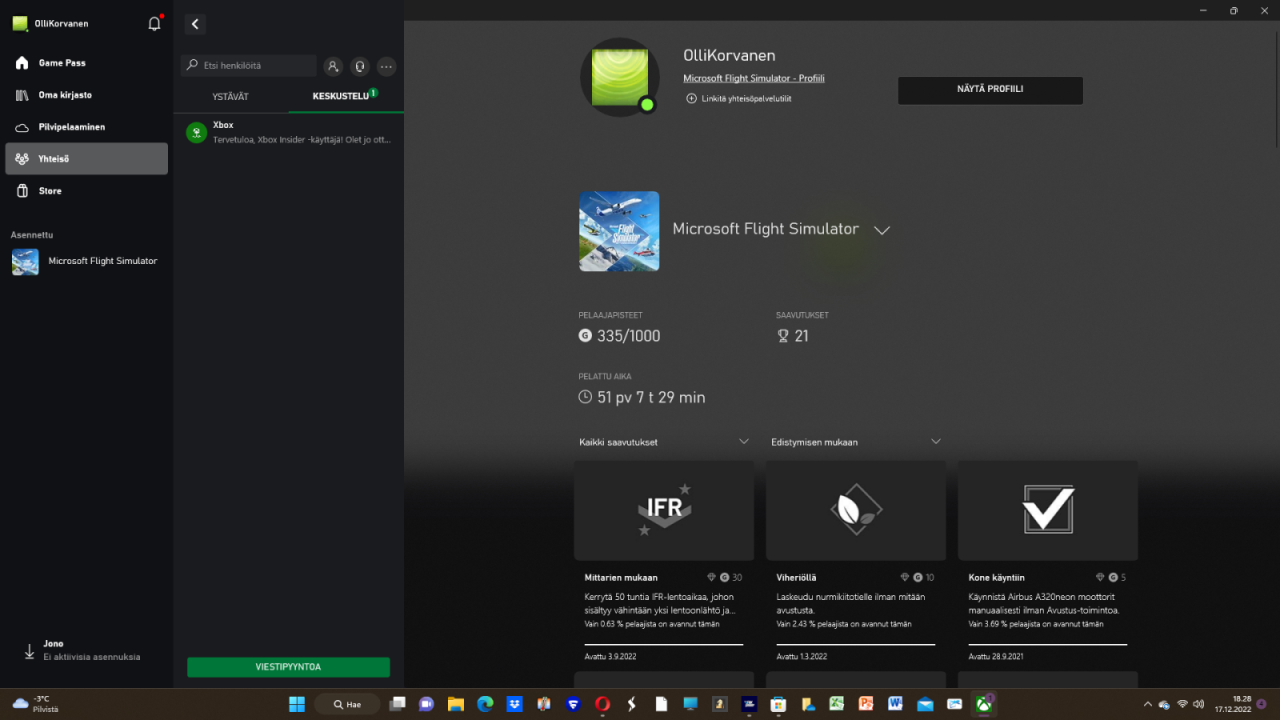This screenshot has height=720, width=1280.
Task: Open Dropbox from taskbar
Action: coord(514,704)
